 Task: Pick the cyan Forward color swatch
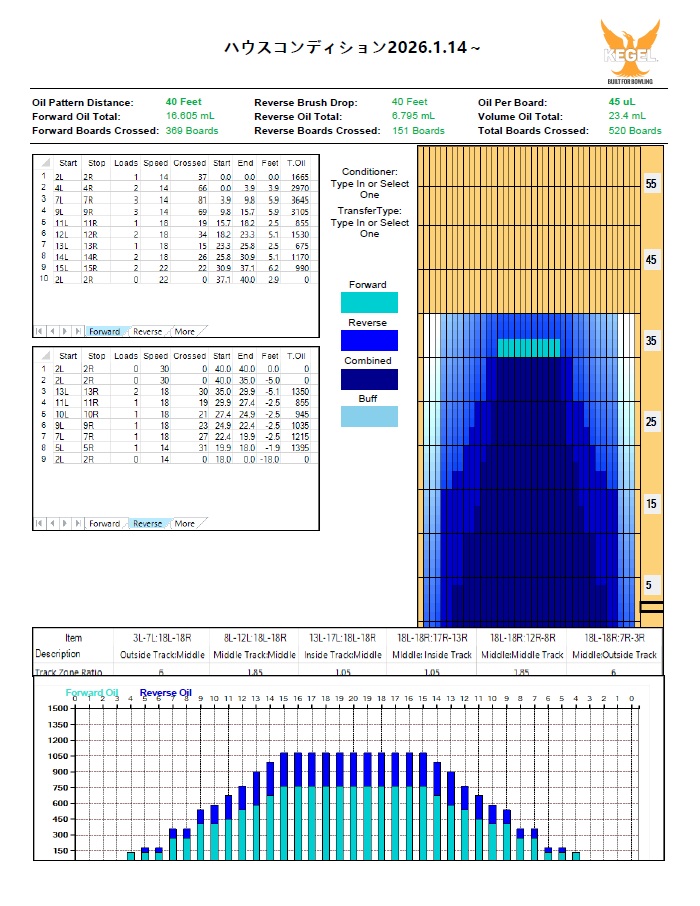(x=369, y=303)
